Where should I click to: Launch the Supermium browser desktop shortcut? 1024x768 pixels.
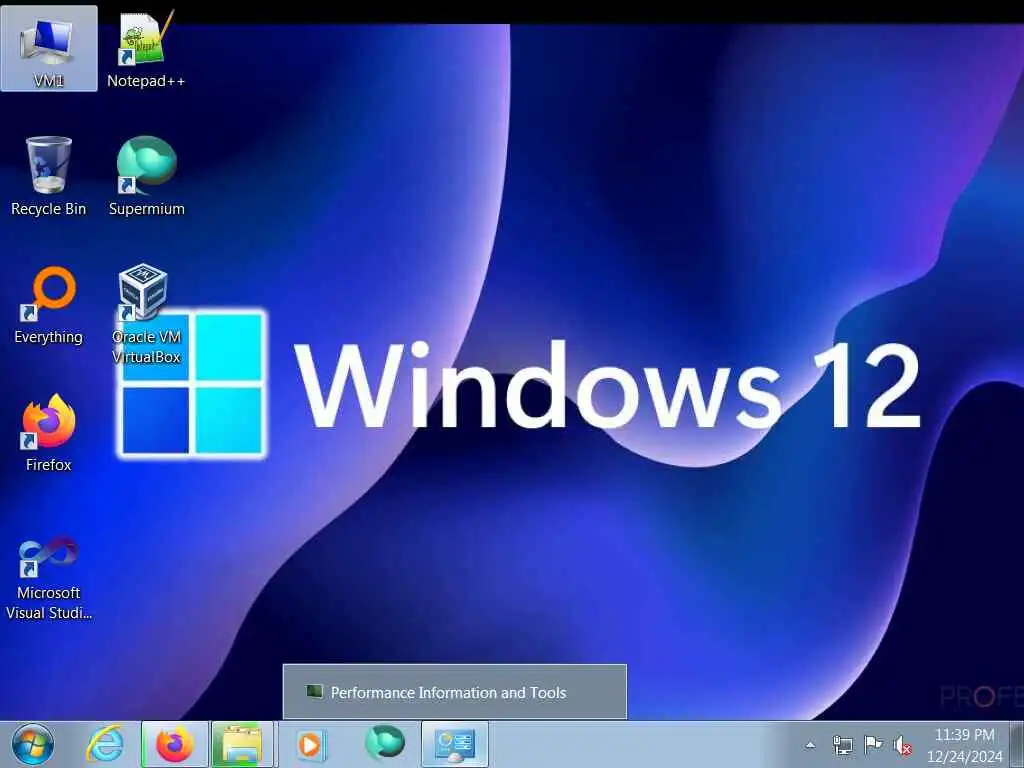click(x=146, y=176)
